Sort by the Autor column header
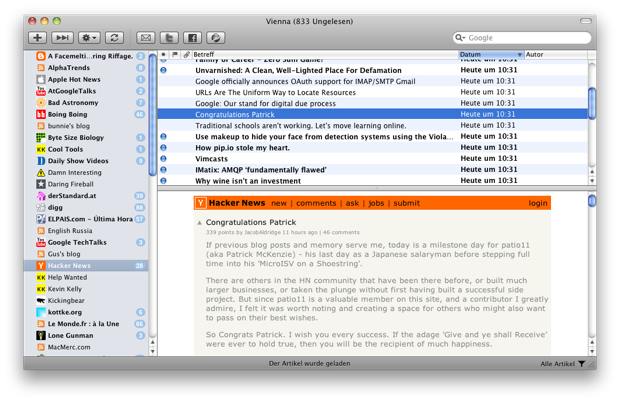The width and height of the screenshot is (620, 402). click(x=556, y=55)
